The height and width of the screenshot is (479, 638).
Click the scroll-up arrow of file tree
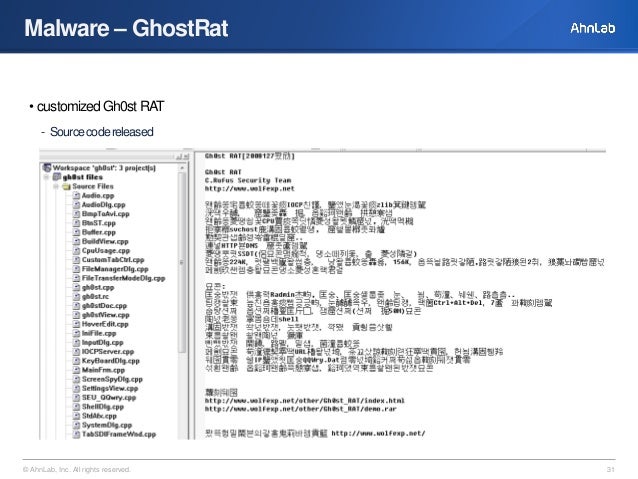[182, 168]
